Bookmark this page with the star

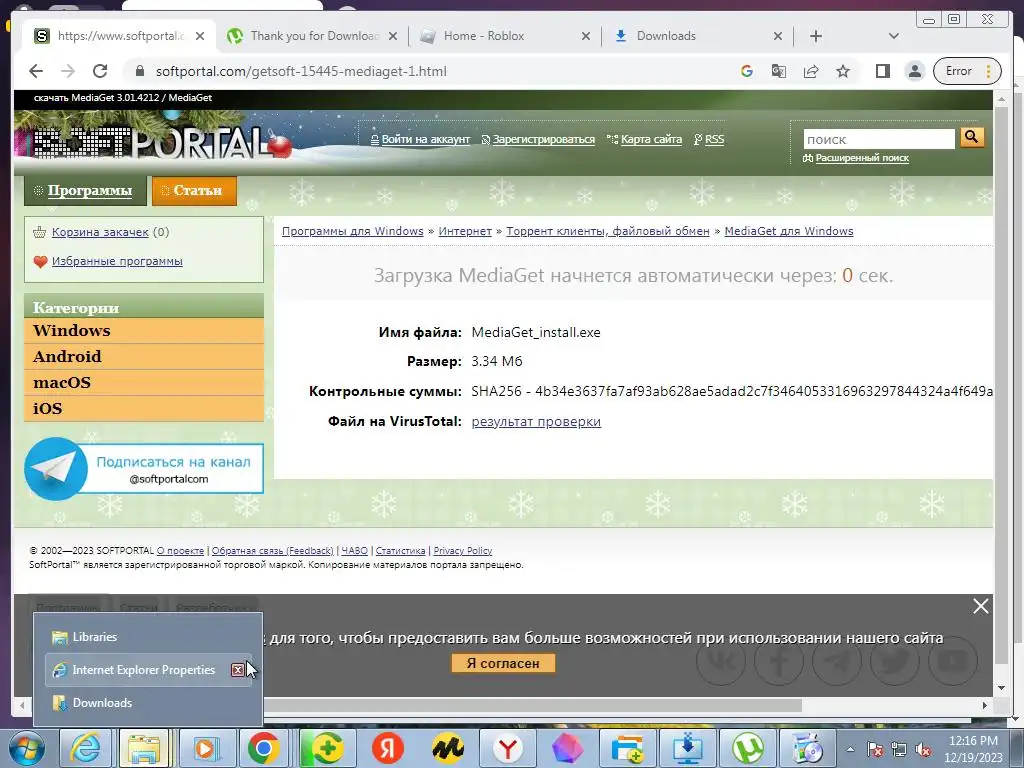(843, 71)
